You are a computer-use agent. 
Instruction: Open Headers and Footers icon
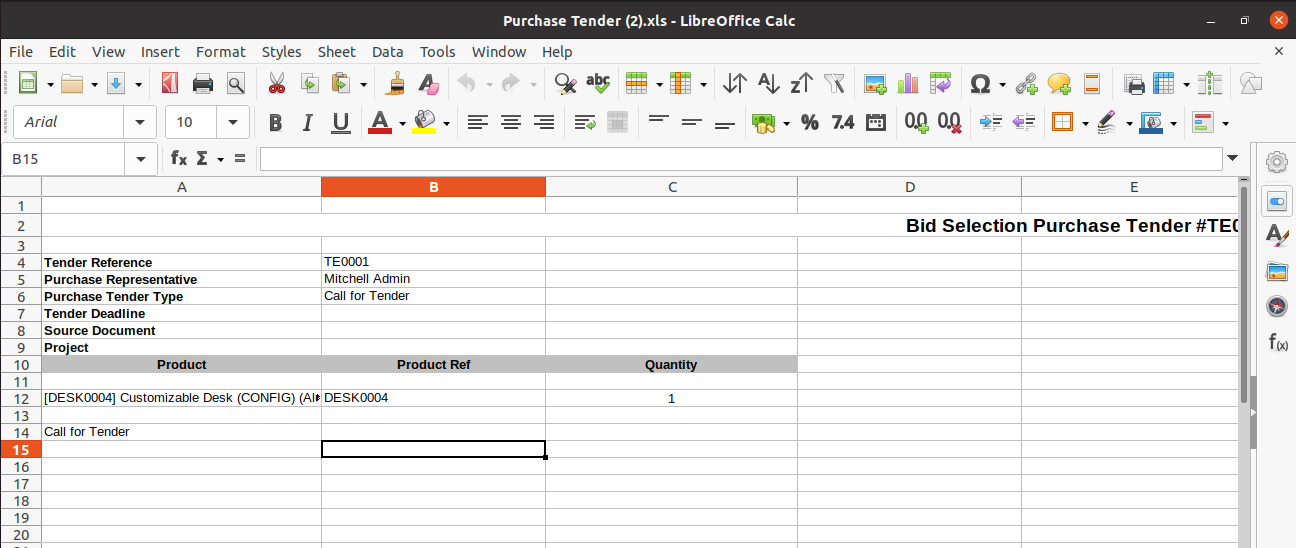(x=1092, y=83)
